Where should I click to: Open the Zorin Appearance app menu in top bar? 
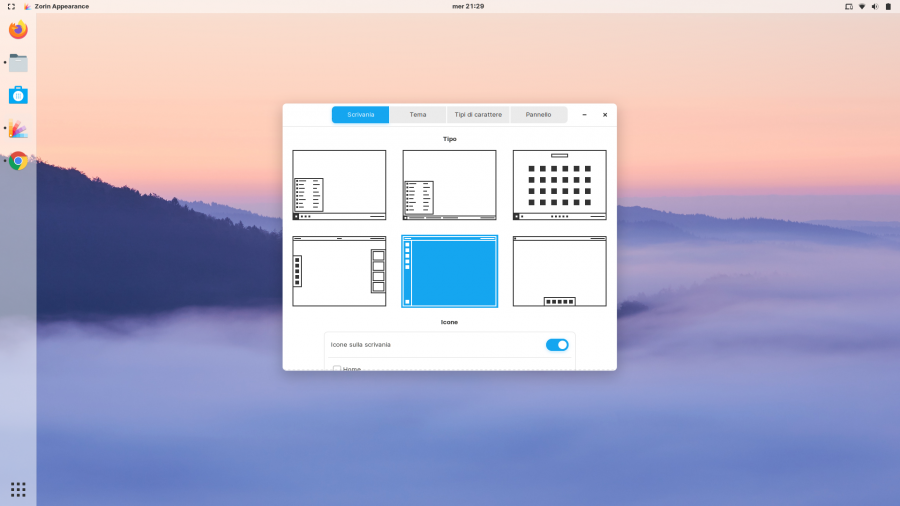[56, 6]
